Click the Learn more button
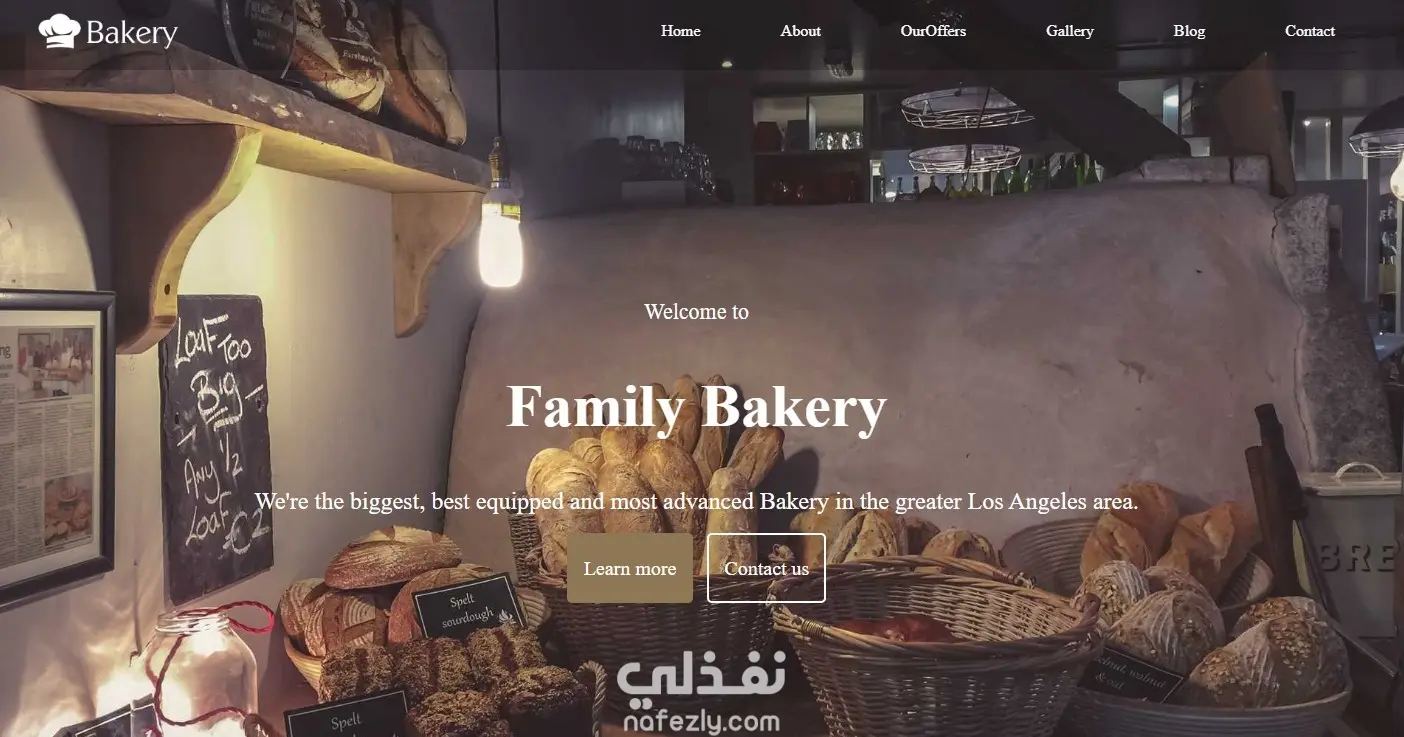The width and height of the screenshot is (1404, 737). click(x=630, y=568)
